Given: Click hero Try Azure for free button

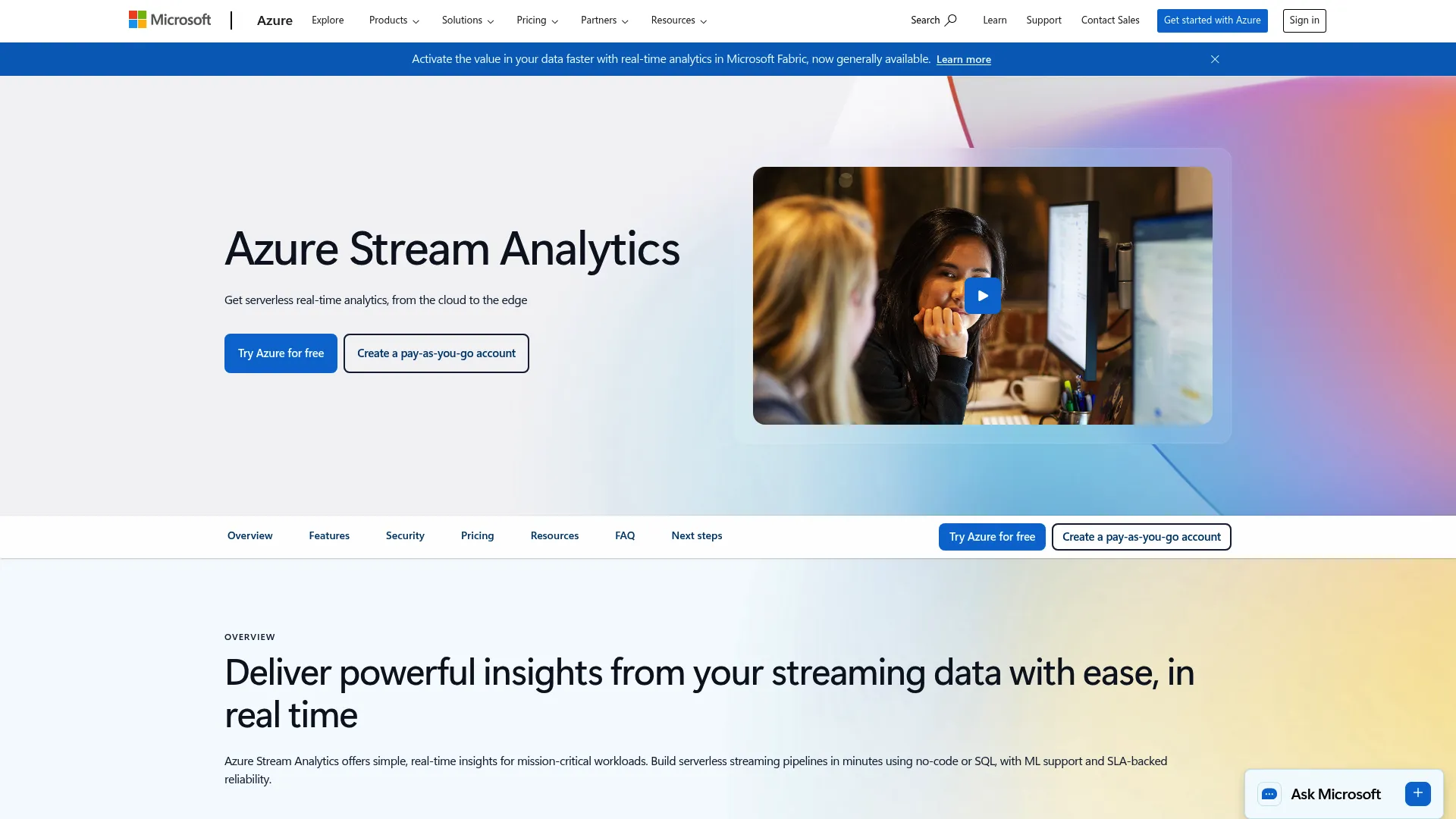Looking at the screenshot, I should pos(281,353).
